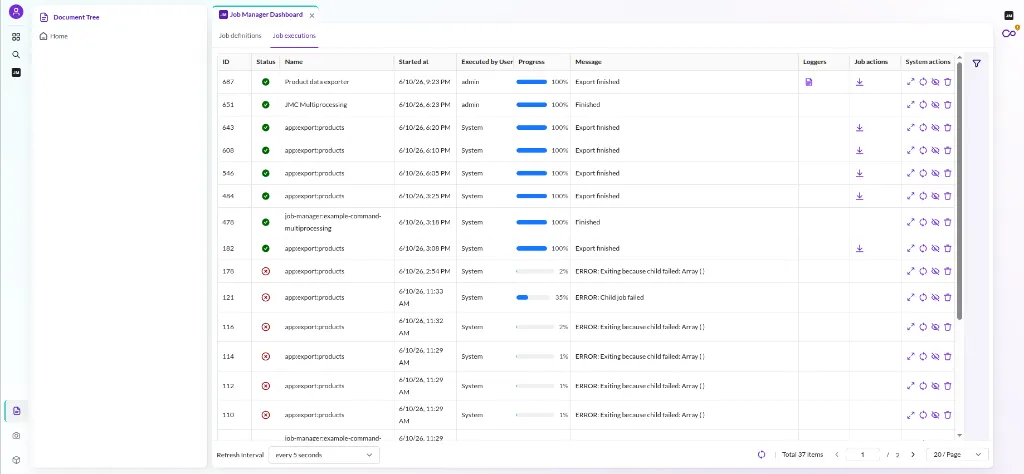
Task: Close the Job Manager Dashboard tab
Action: pyautogui.click(x=312, y=15)
